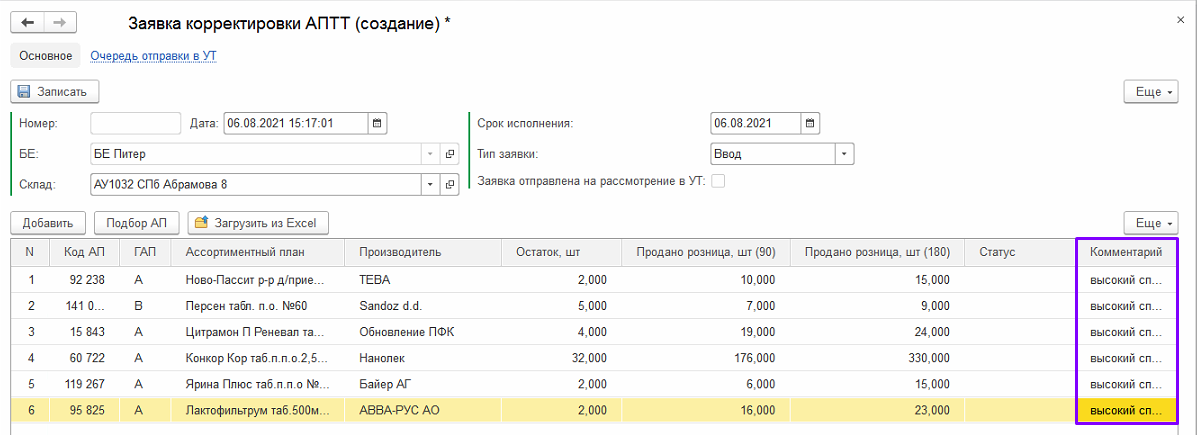Screen dimensions: 1197x435
Task: Open Очередь отправки в УТ link
Action: point(153,56)
